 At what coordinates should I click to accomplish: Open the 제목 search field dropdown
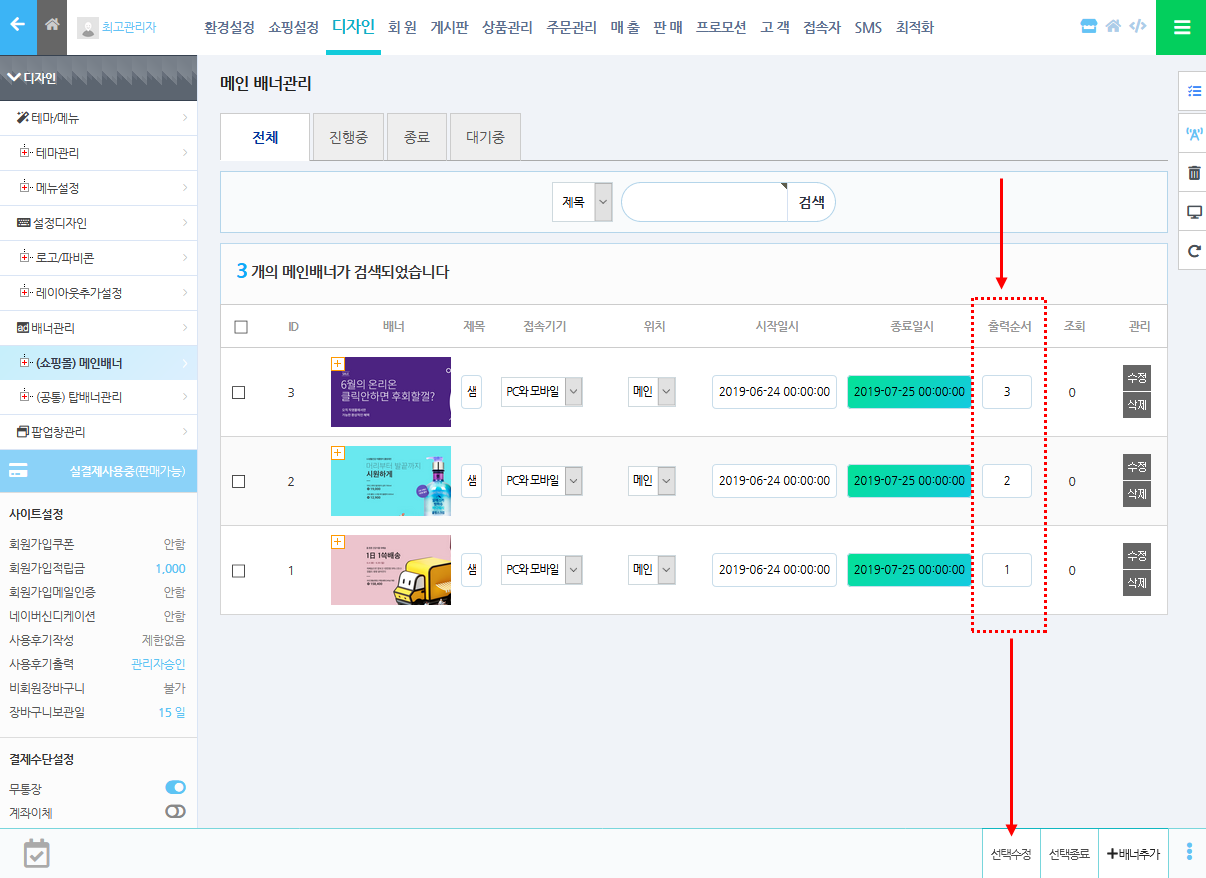(581, 201)
